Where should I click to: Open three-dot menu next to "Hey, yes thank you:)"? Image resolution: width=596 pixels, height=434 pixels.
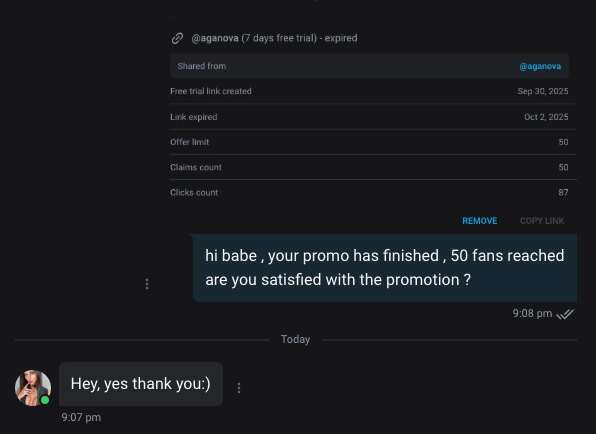(238, 388)
